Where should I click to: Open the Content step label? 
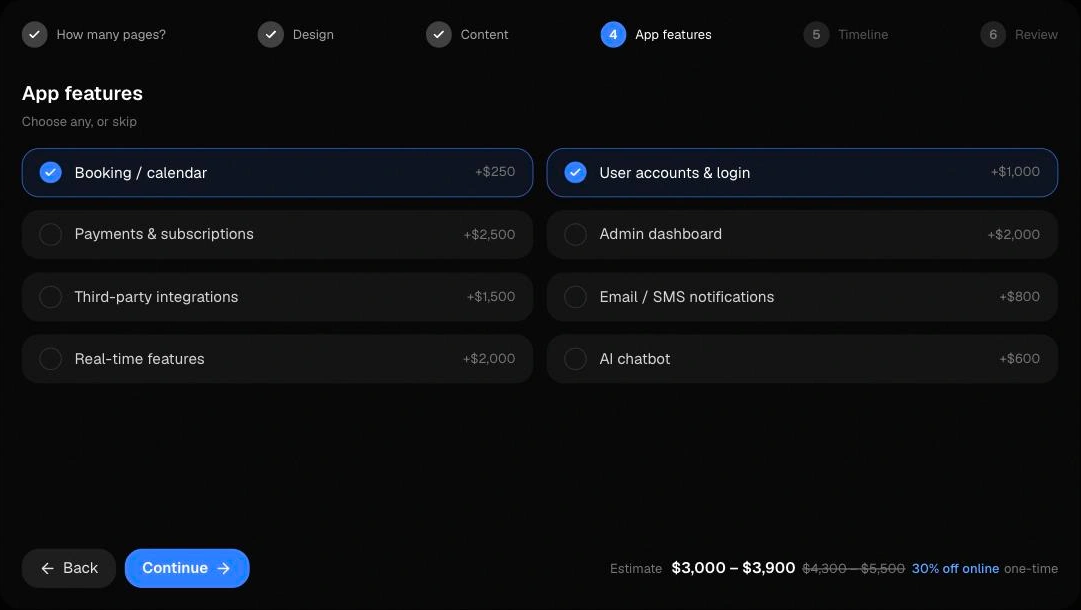484,34
